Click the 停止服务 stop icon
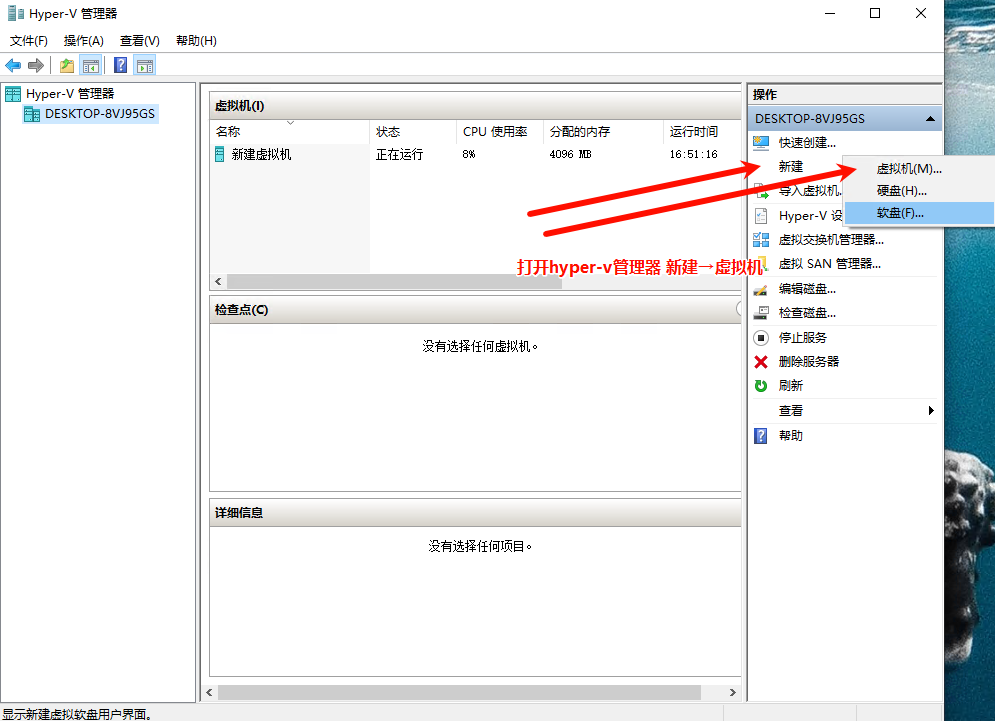The width and height of the screenshot is (995, 721). point(761,338)
